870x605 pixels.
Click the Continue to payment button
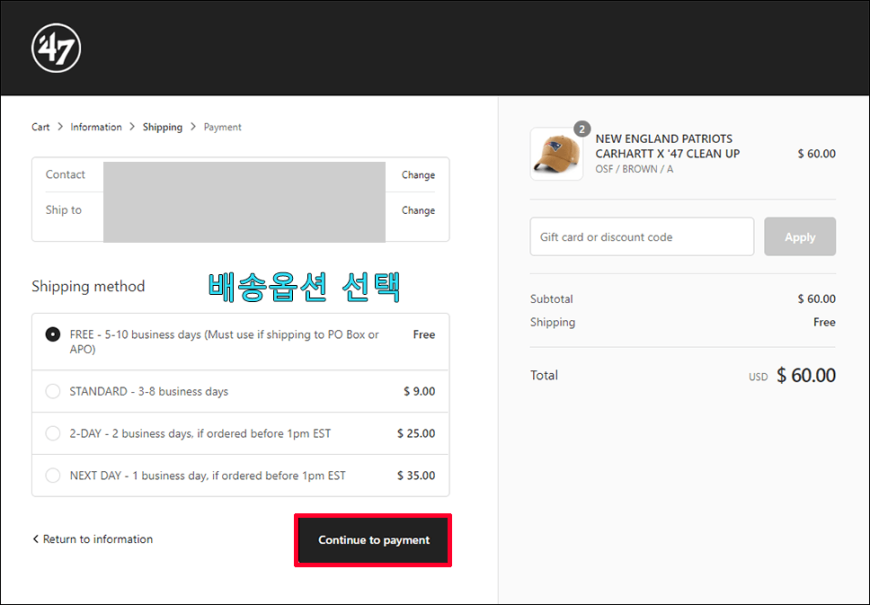(373, 540)
